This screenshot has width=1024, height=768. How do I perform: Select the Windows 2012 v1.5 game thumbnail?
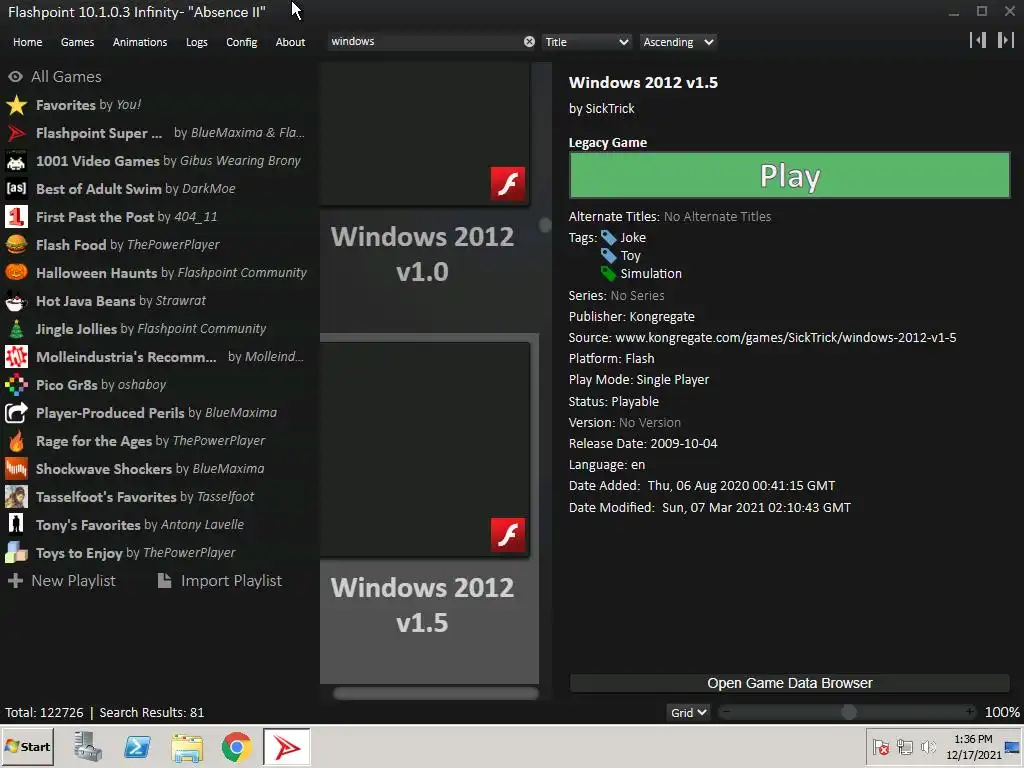point(424,449)
